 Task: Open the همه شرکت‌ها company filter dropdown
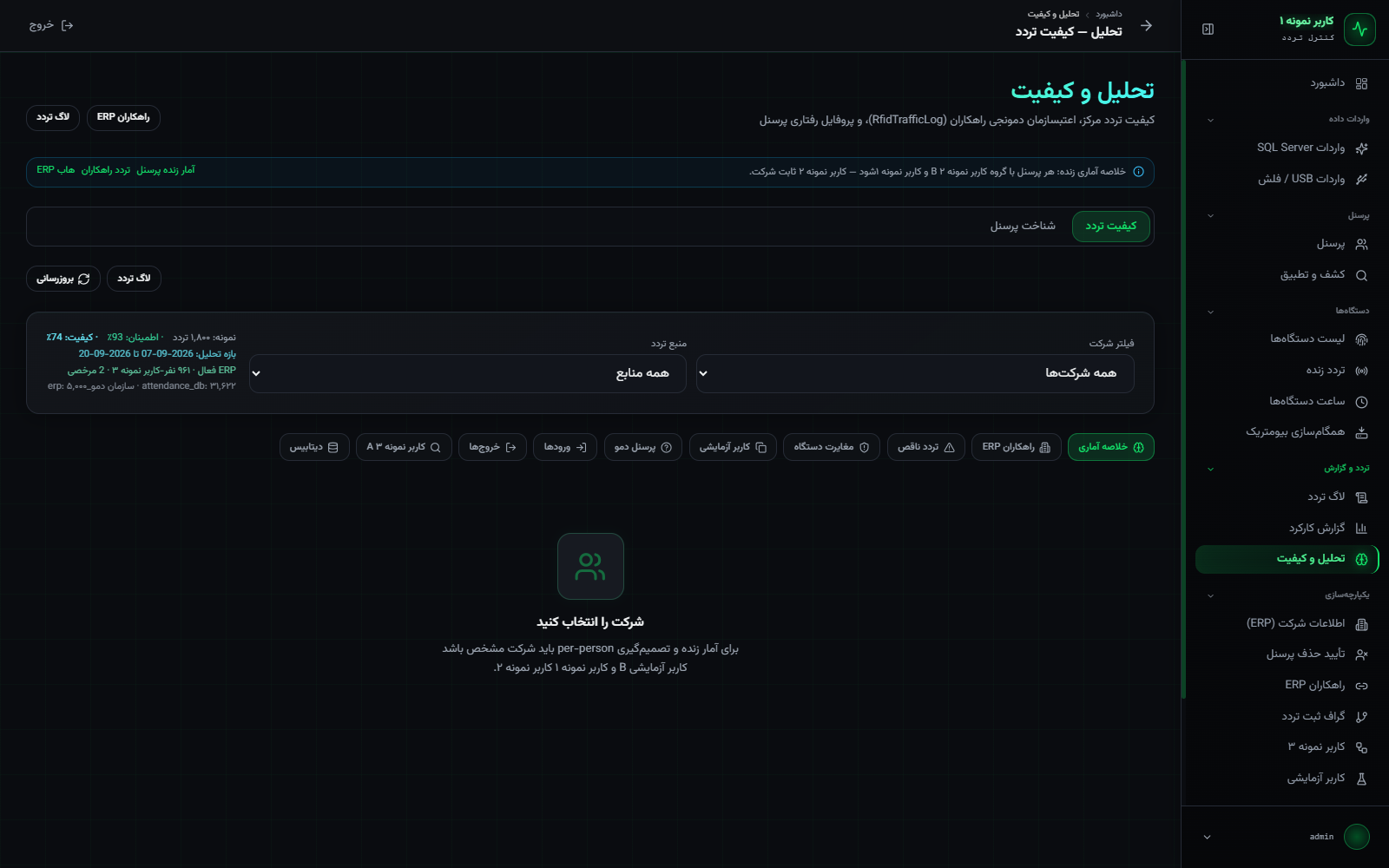tap(915, 373)
